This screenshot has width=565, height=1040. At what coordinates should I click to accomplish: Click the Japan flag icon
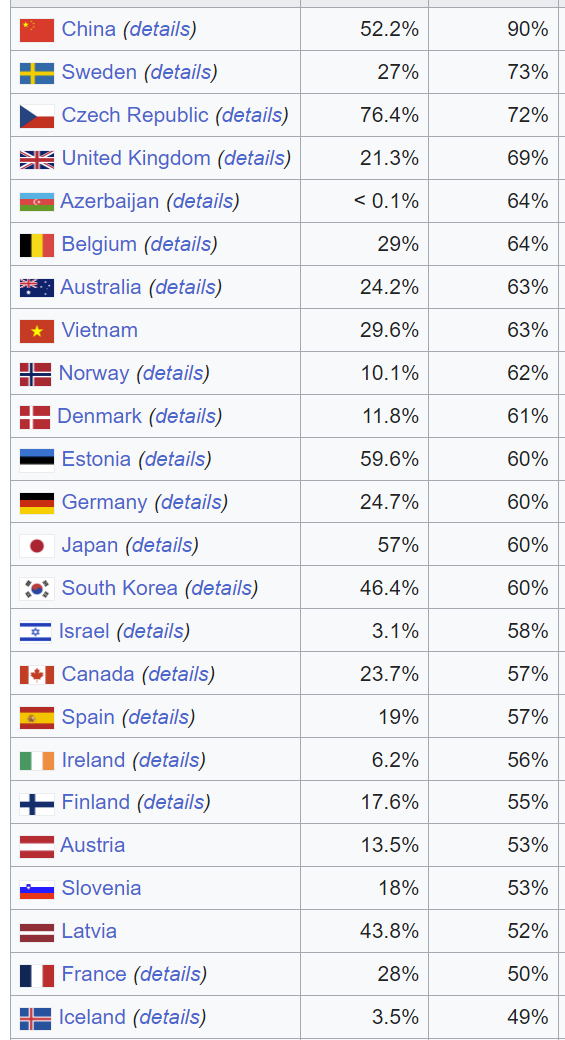pyautogui.click(x=36, y=546)
